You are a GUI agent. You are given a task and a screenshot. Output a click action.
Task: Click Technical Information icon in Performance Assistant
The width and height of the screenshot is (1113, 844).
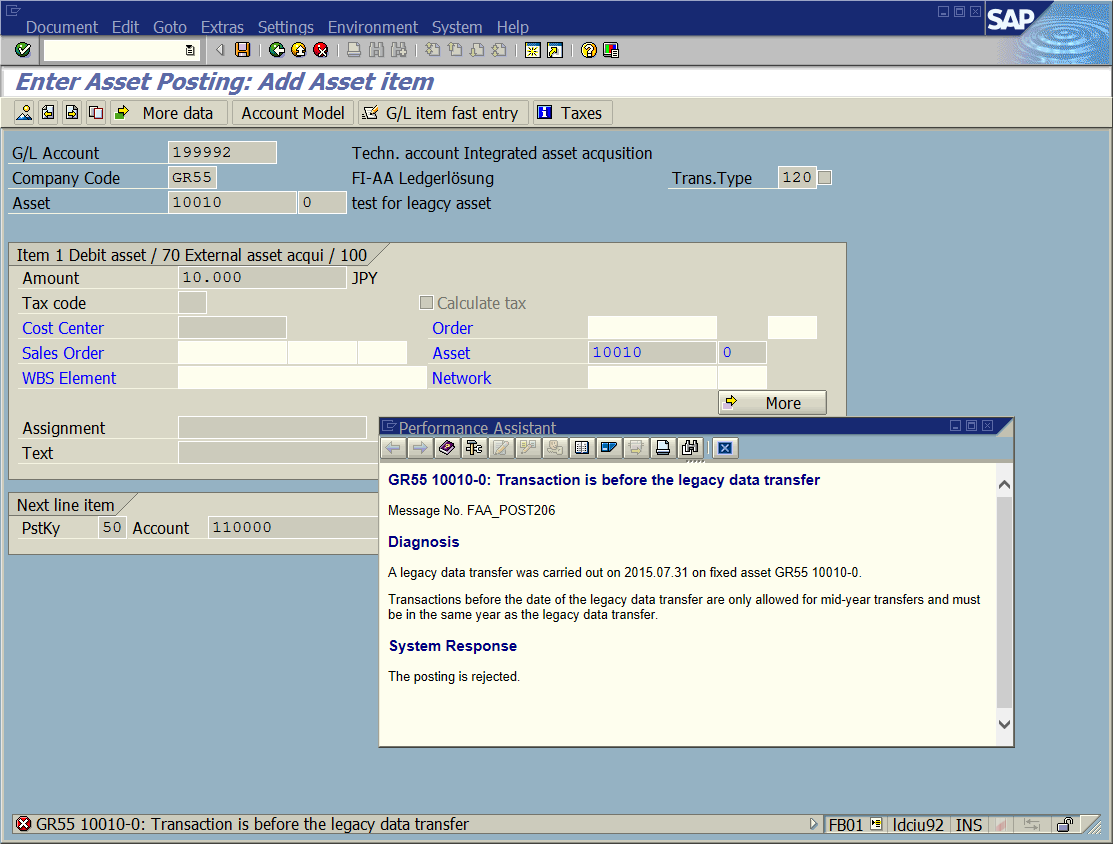coord(474,448)
